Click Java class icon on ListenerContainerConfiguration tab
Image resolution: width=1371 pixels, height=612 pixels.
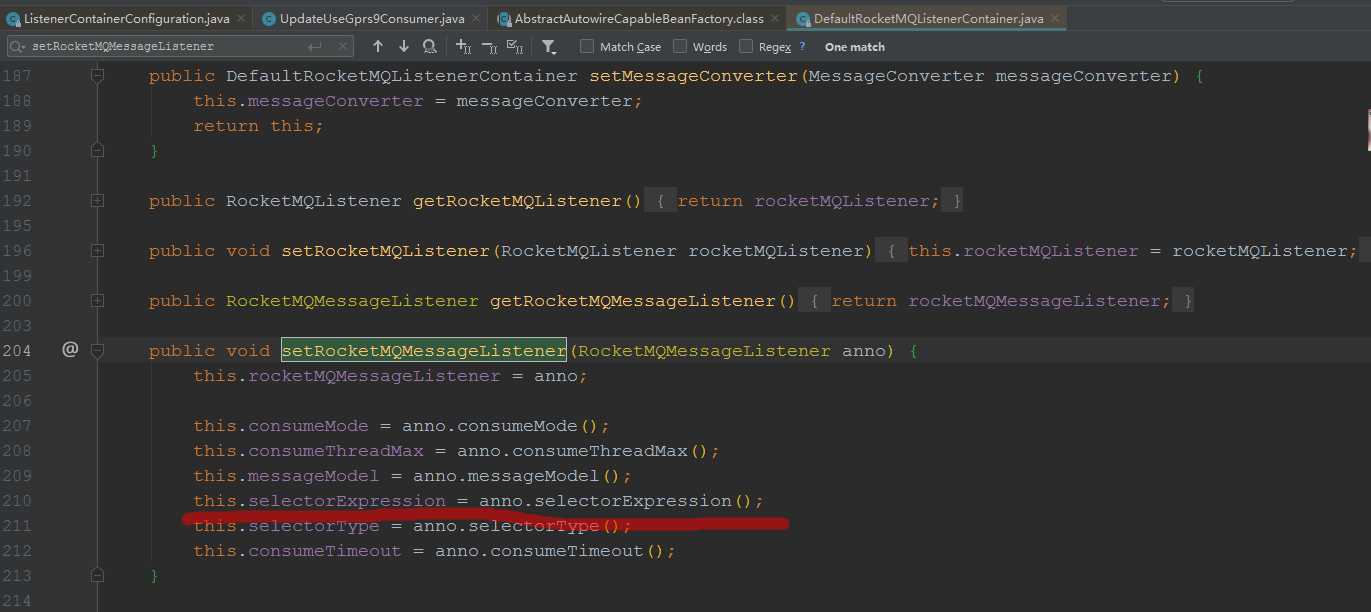point(12,19)
